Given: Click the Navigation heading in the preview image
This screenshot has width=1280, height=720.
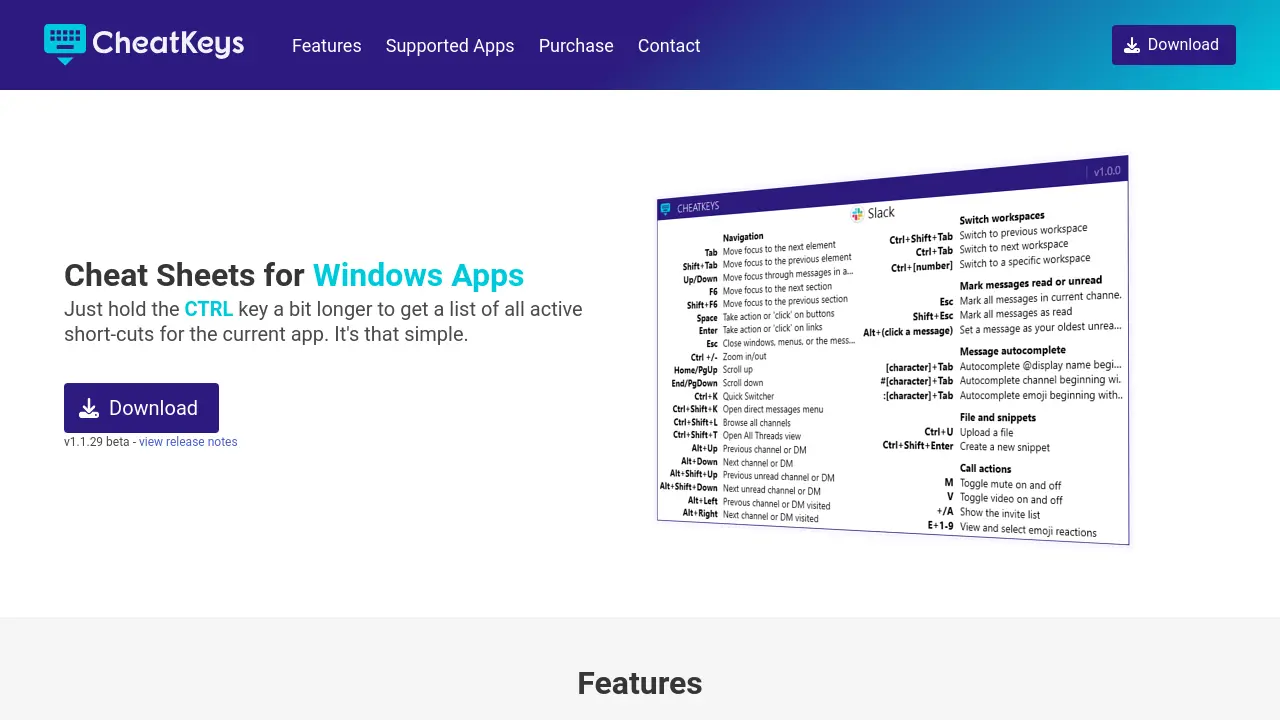Looking at the screenshot, I should pos(743,237).
